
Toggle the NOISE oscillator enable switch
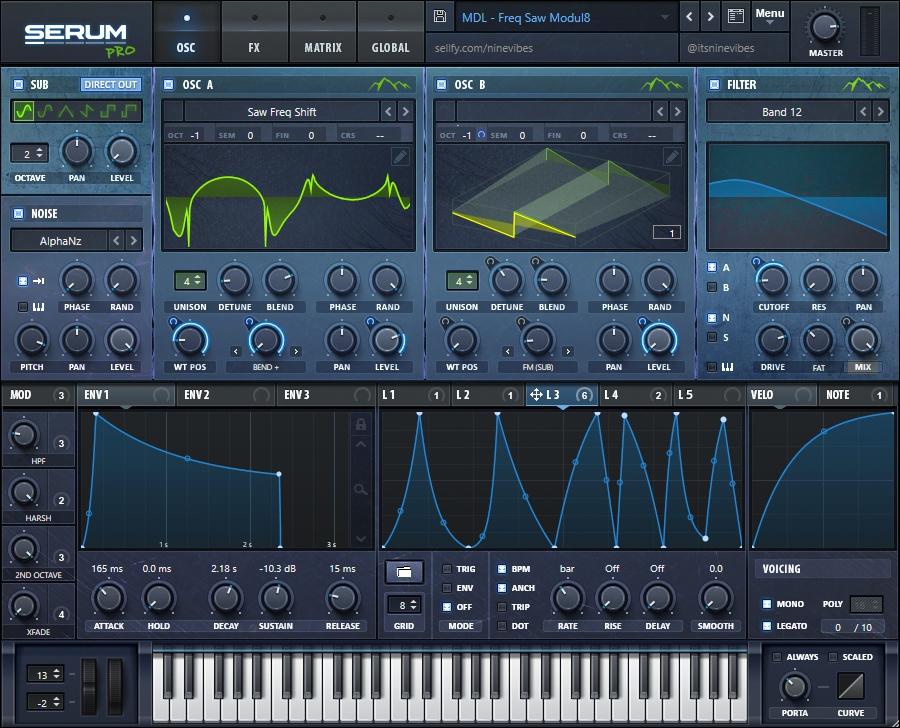pos(18,214)
